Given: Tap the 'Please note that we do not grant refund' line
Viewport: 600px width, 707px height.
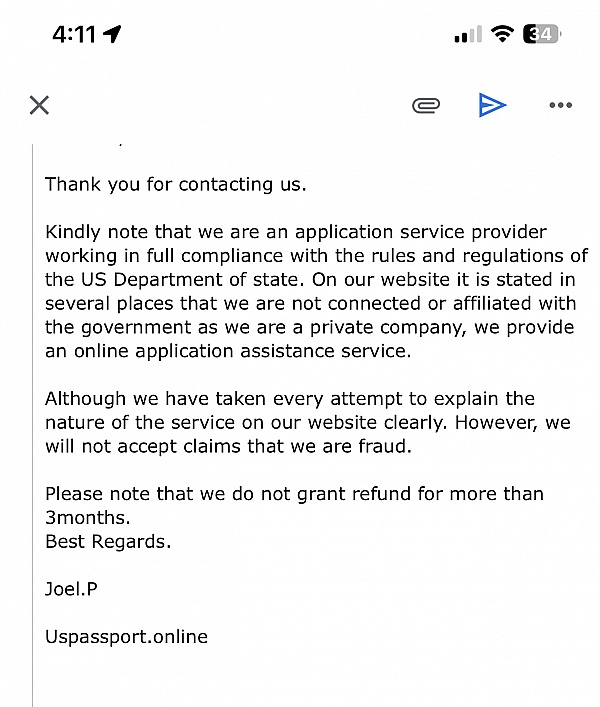Looking at the screenshot, I should [294, 494].
